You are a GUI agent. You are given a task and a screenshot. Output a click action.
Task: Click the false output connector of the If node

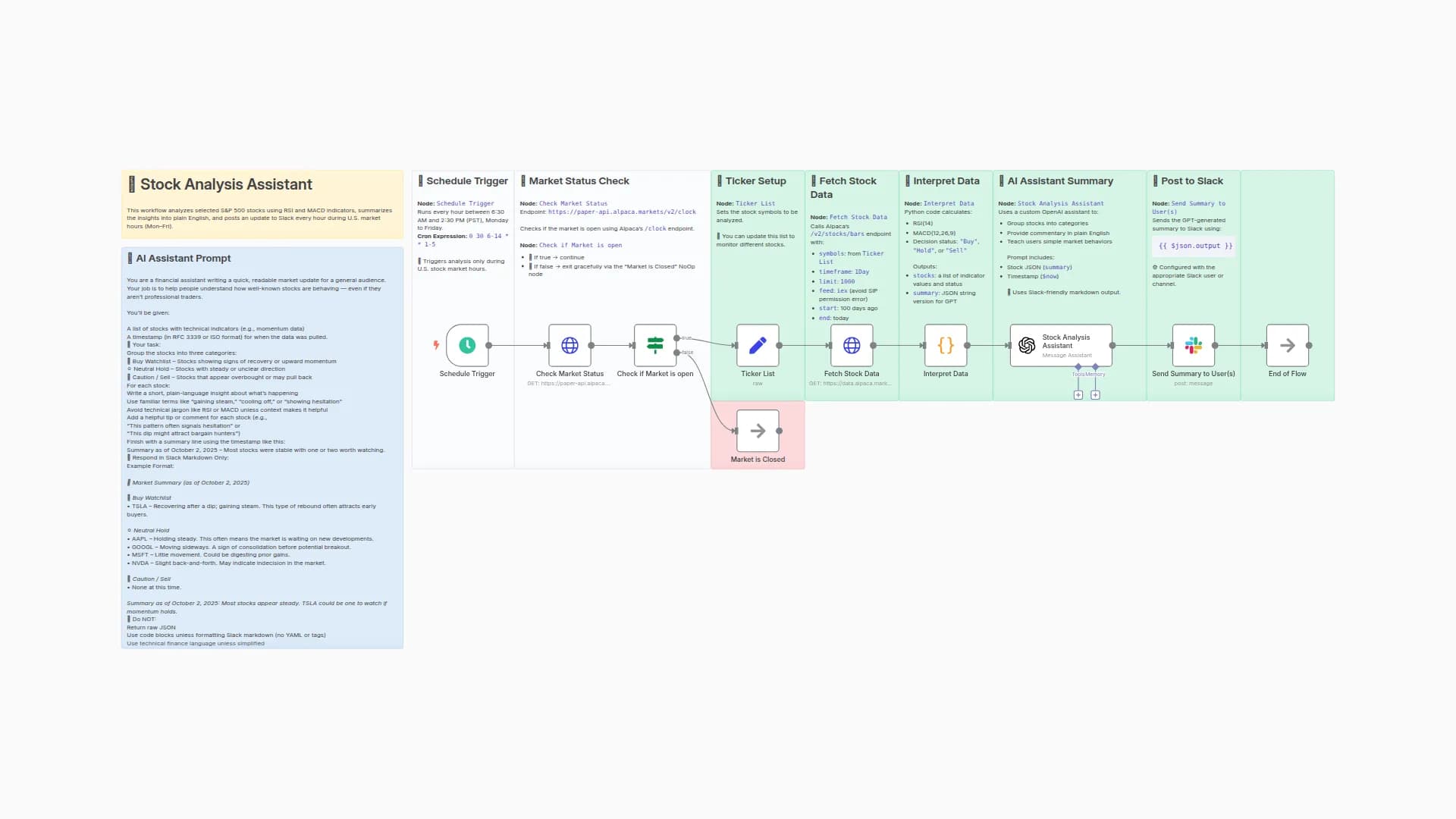tap(676, 353)
